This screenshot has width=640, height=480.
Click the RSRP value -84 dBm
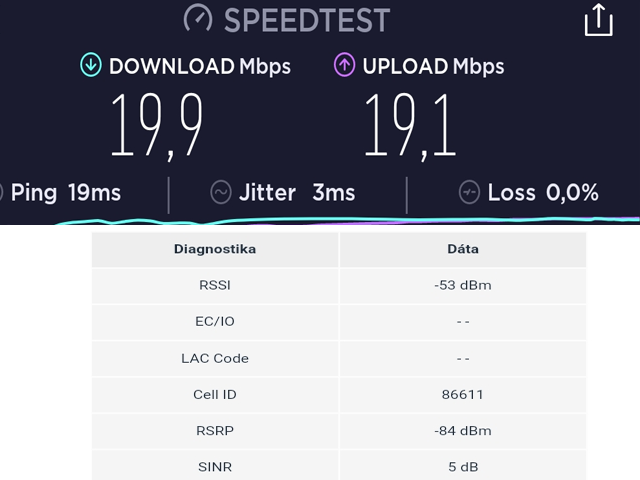tap(463, 431)
